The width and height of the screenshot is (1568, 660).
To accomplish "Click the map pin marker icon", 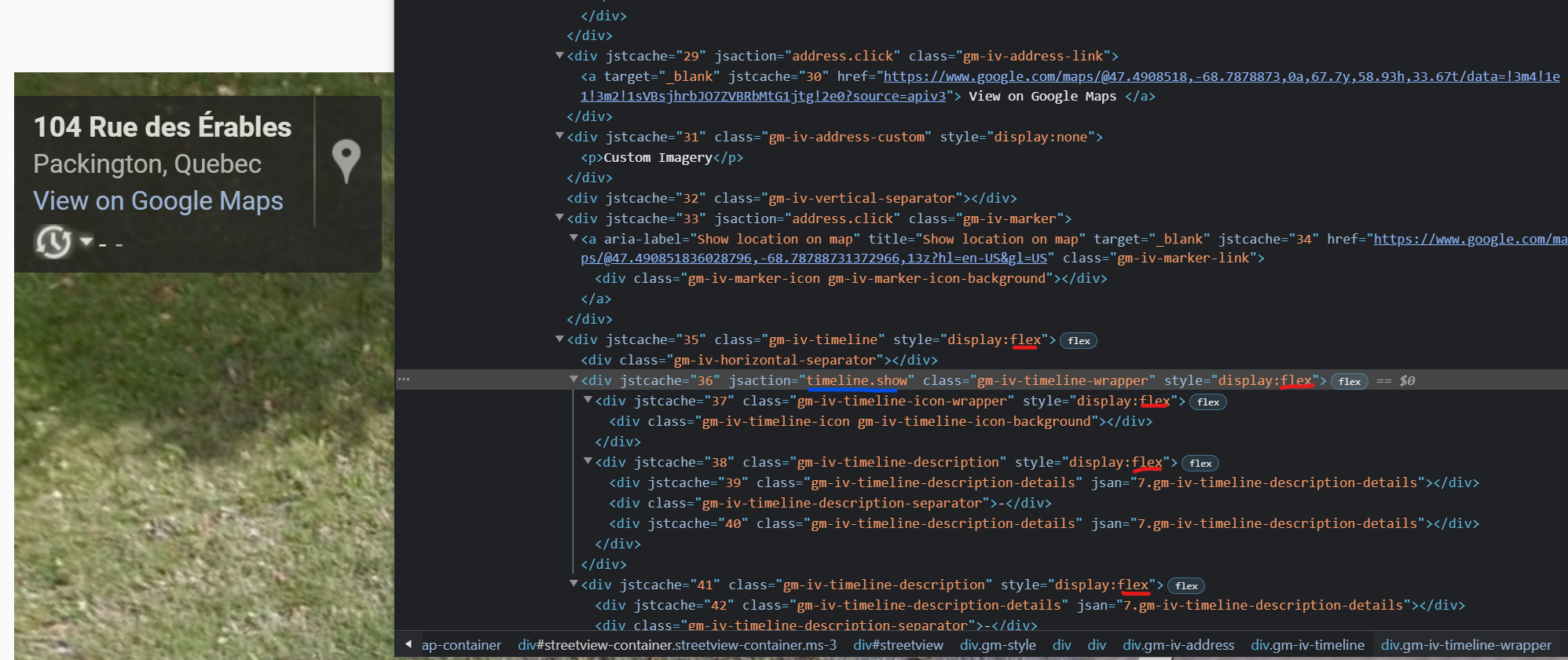I will tap(346, 160).
